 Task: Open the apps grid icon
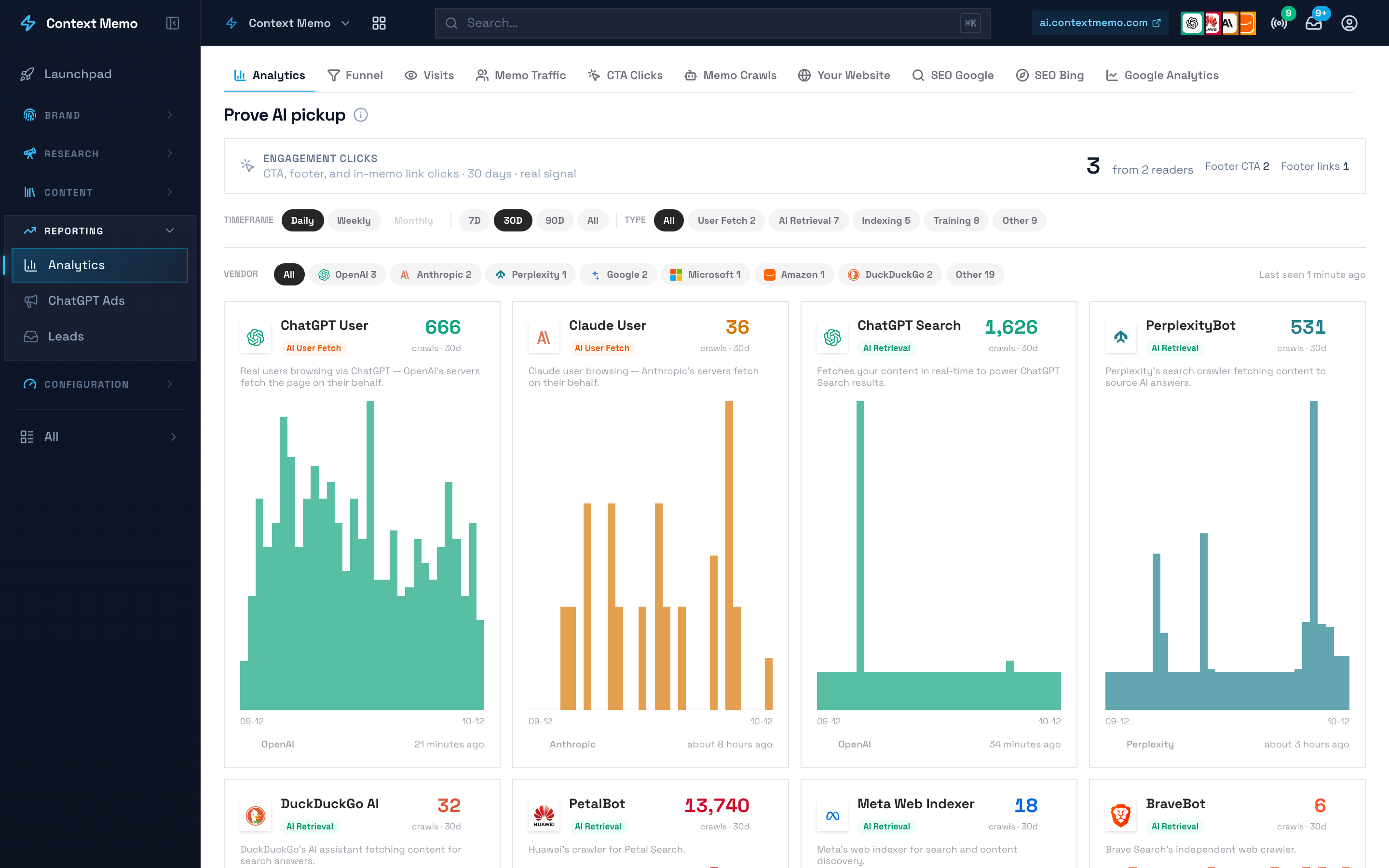(379, 23)
